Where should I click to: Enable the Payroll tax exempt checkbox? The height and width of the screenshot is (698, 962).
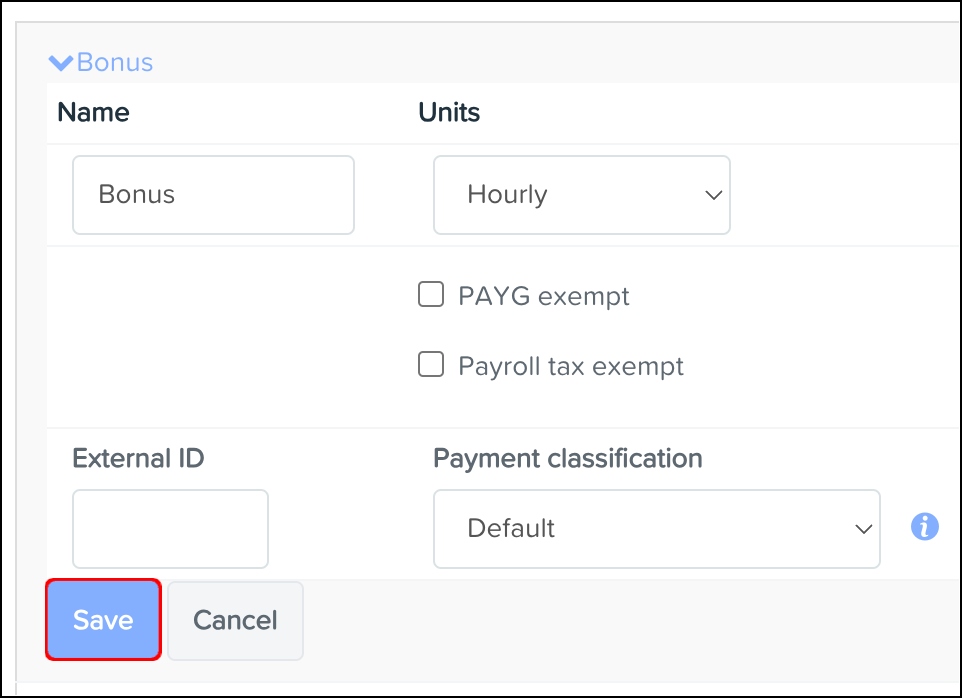click(x=431, y=365)
